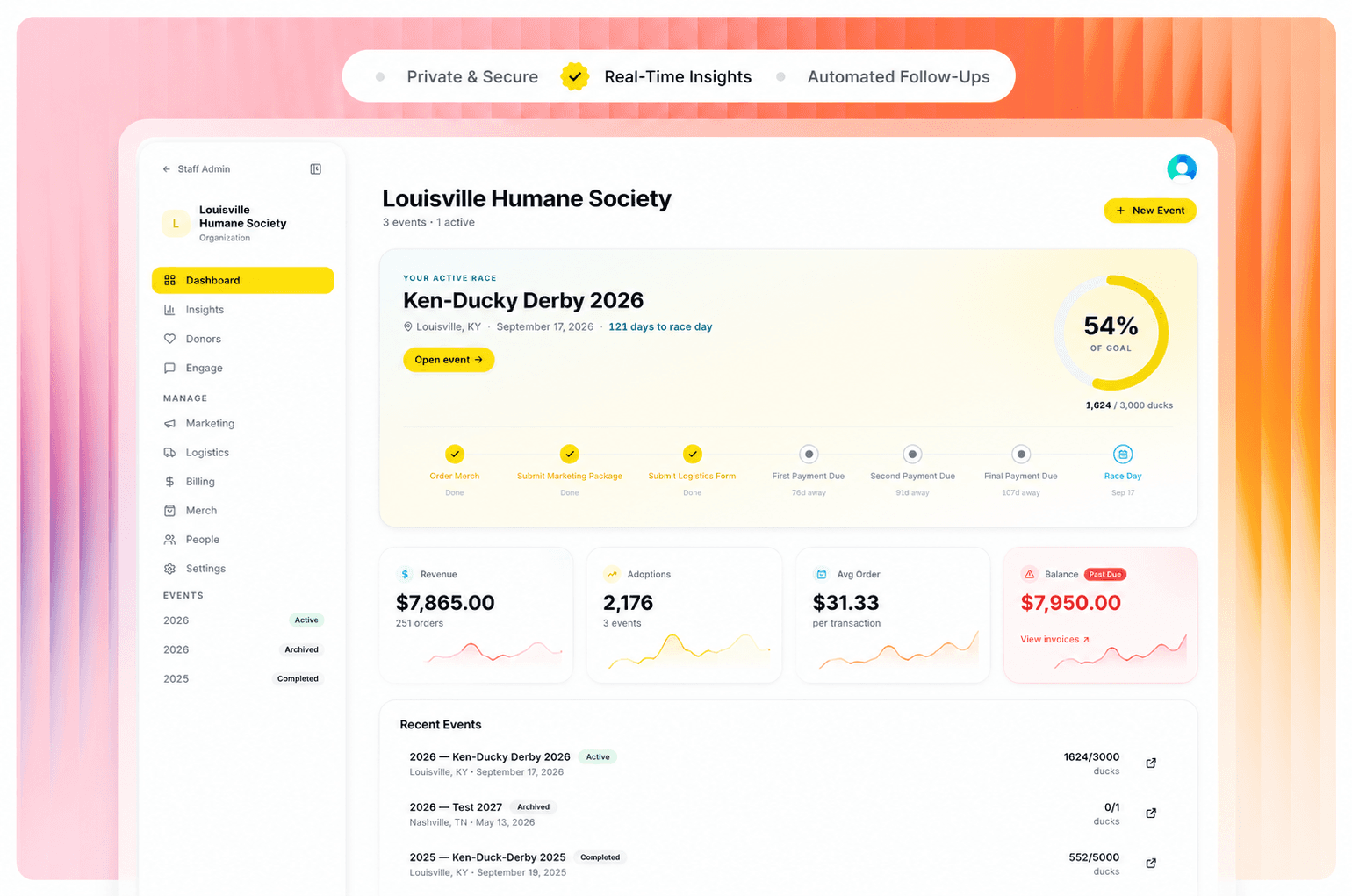Collapse the sidebar with the panel icon
The width and height of the screenshot is (1352, 896).
(316, 169)
